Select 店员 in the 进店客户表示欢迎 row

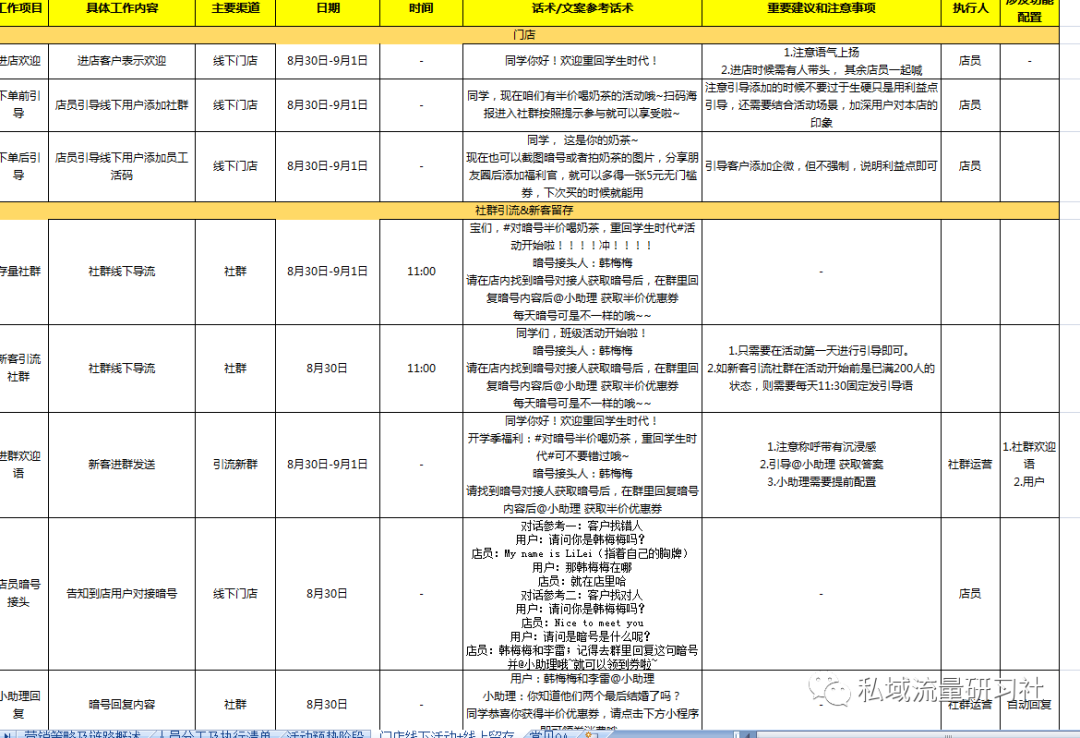pyautogui.click(x=970, y=61)
